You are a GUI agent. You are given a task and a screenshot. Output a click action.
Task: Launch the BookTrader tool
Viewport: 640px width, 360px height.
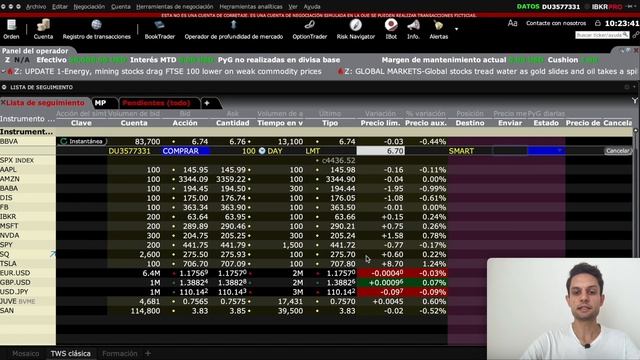point(160,29)
